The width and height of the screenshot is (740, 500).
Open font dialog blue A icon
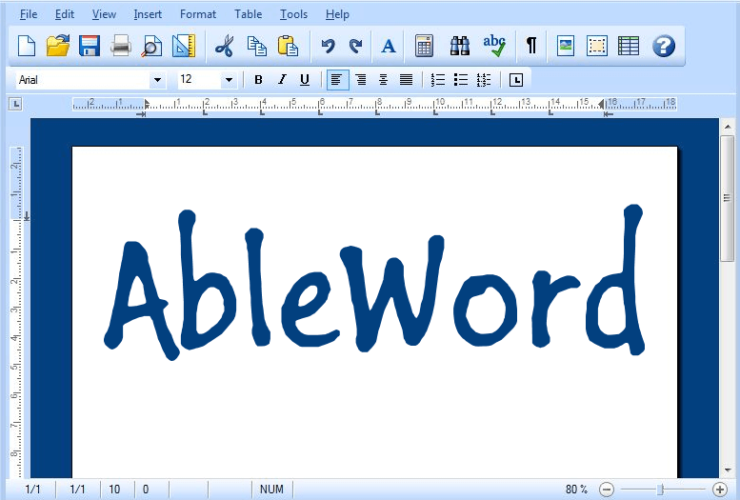(x=388, y=46)
